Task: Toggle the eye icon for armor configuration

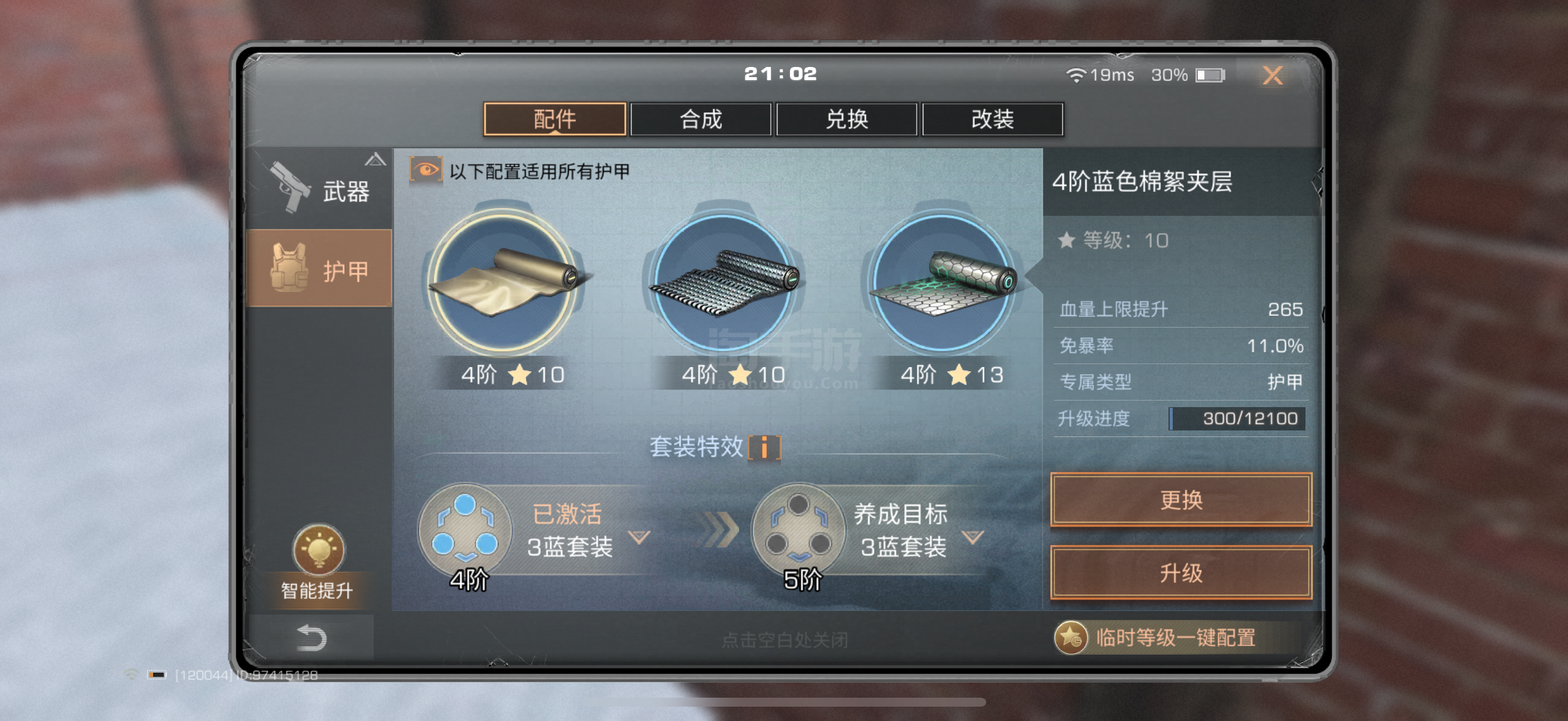Action: coord(426,170)
